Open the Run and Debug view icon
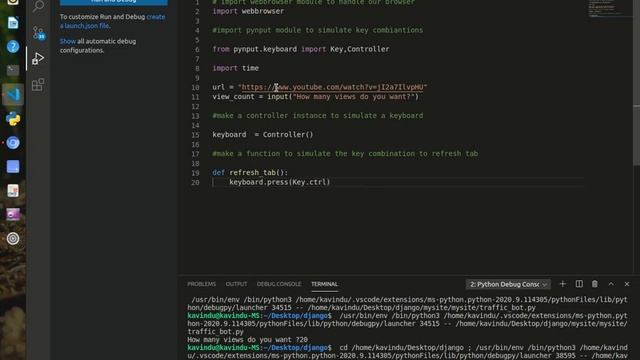This screenshot has width=640, height=360. click(38, 59)
